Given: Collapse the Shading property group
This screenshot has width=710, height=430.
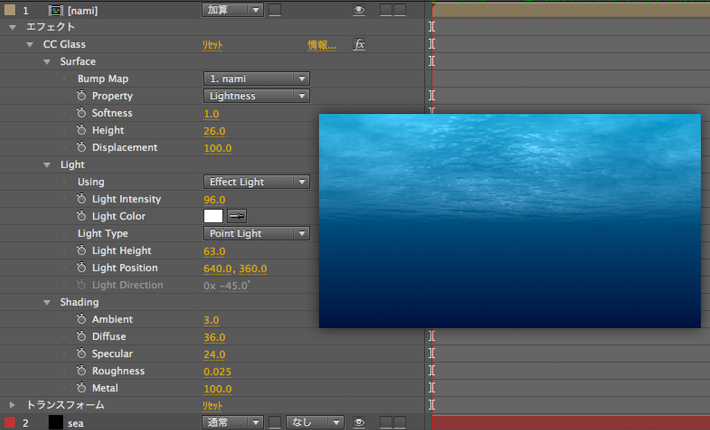Looking at the screenshot, I should [47, 302].
